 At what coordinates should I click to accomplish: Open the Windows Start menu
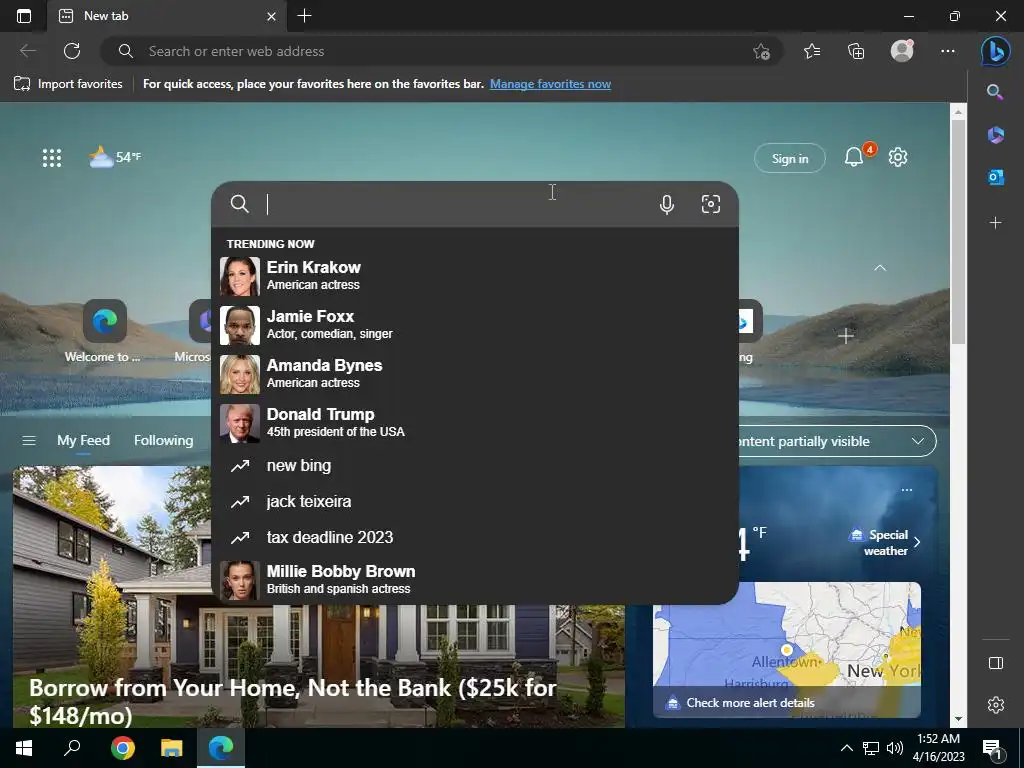(x=24, y=748)
